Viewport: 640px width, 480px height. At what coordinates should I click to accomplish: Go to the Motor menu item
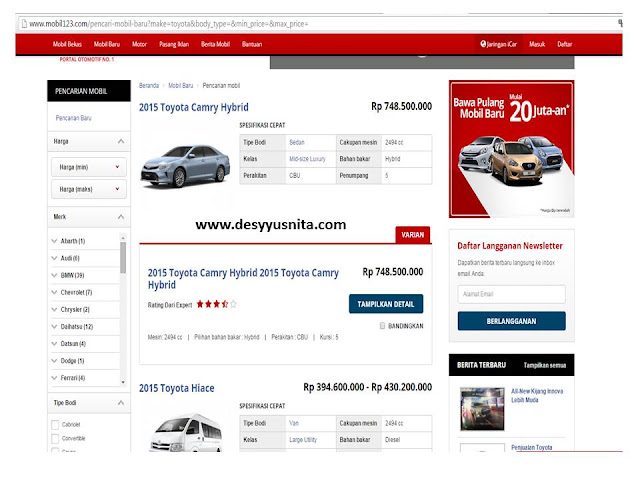point(139,44)
